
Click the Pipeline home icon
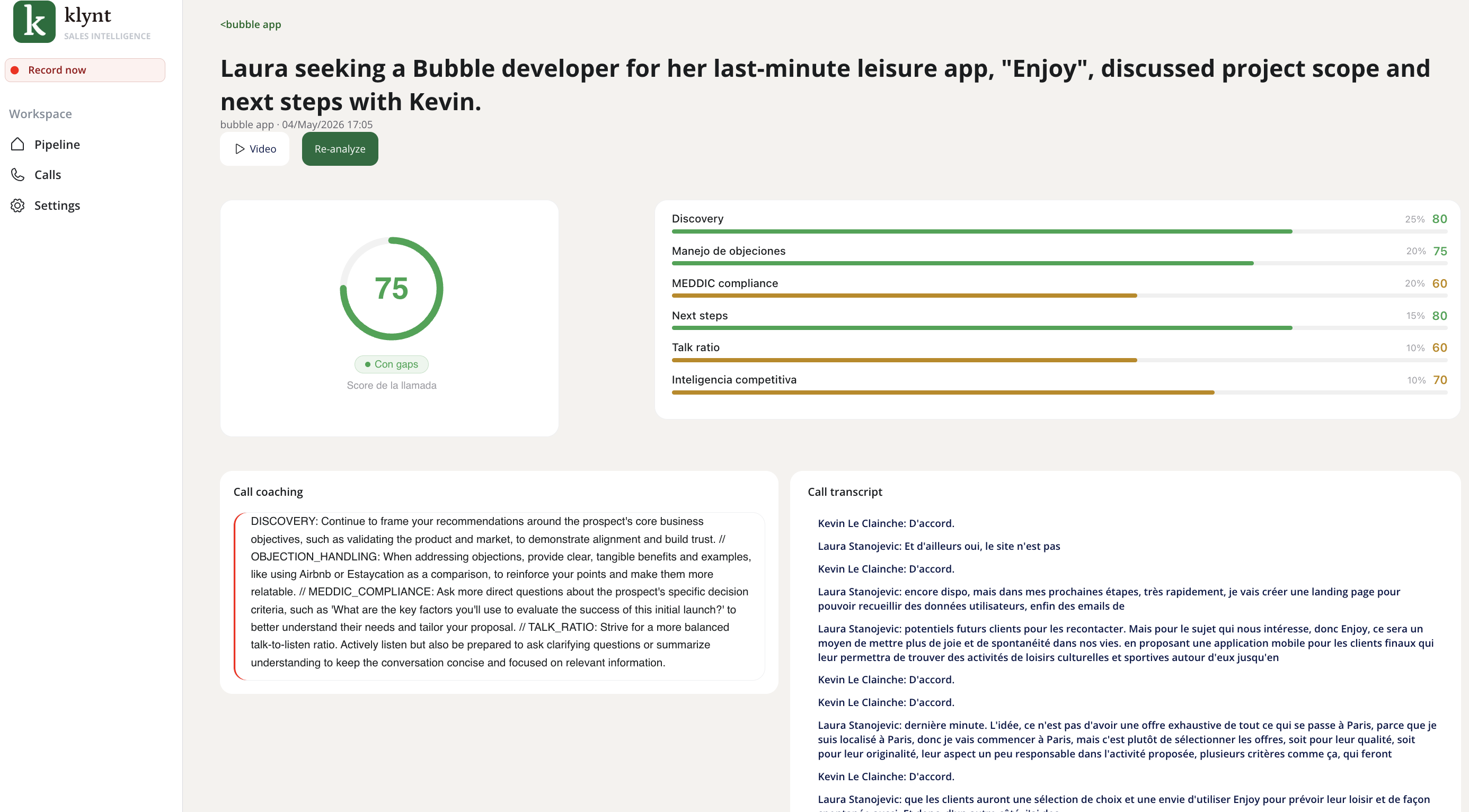tap(17, 144)
